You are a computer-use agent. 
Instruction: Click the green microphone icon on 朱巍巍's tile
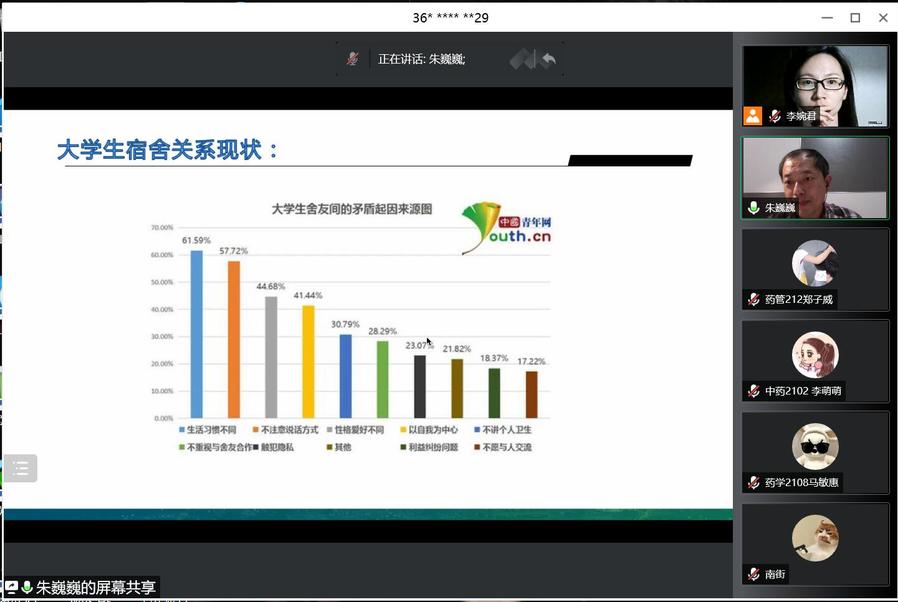click(753, 208)
